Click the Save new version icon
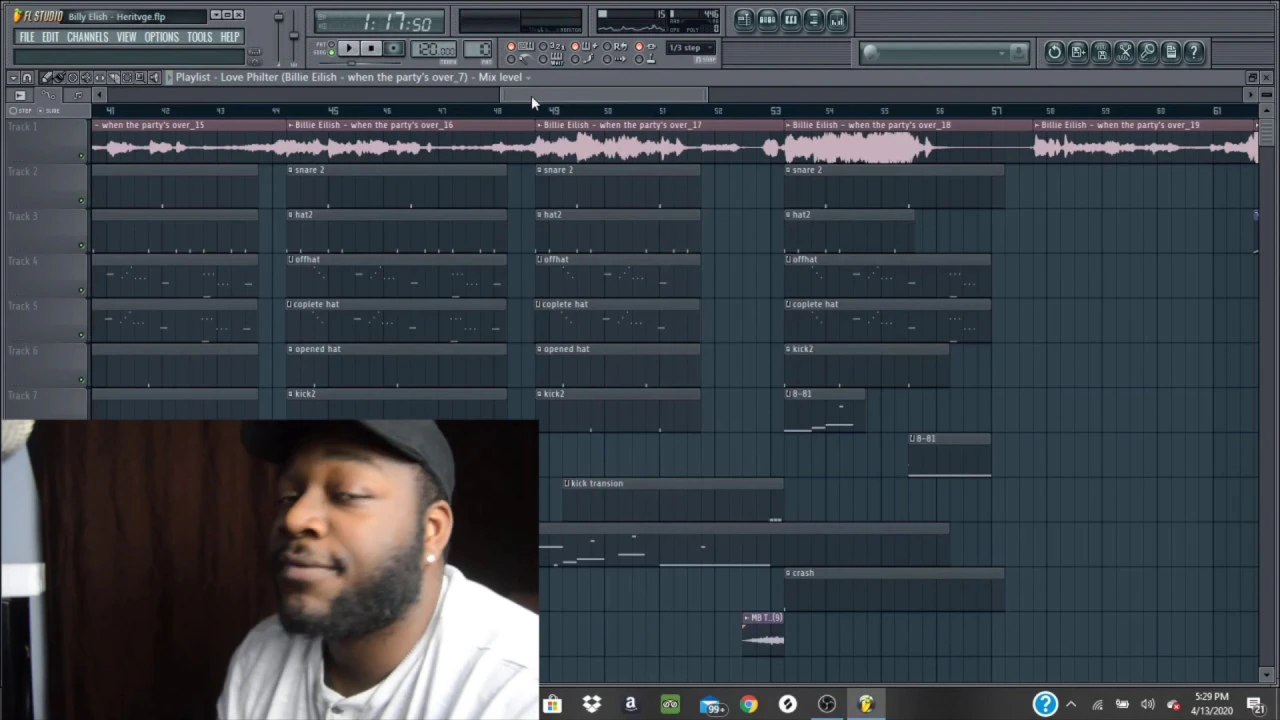The image size is (1280, 720). pyautogui.click(x=1078, y=52)
